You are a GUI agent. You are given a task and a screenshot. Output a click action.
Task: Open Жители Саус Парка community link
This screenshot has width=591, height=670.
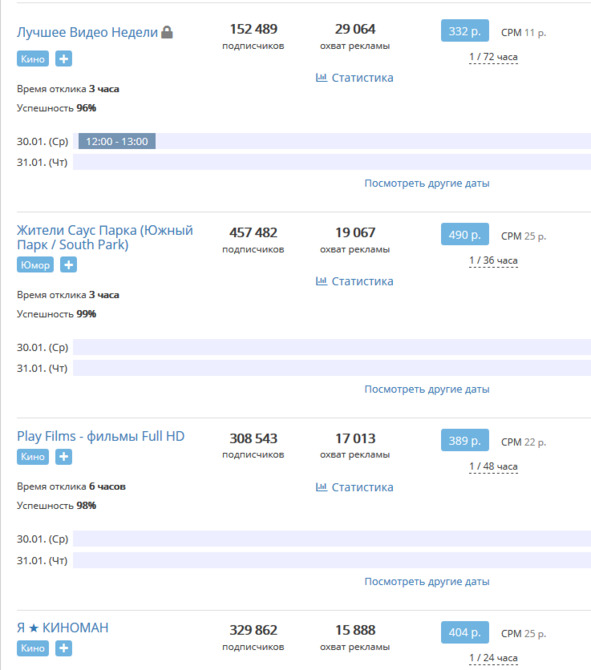[105, 237]
